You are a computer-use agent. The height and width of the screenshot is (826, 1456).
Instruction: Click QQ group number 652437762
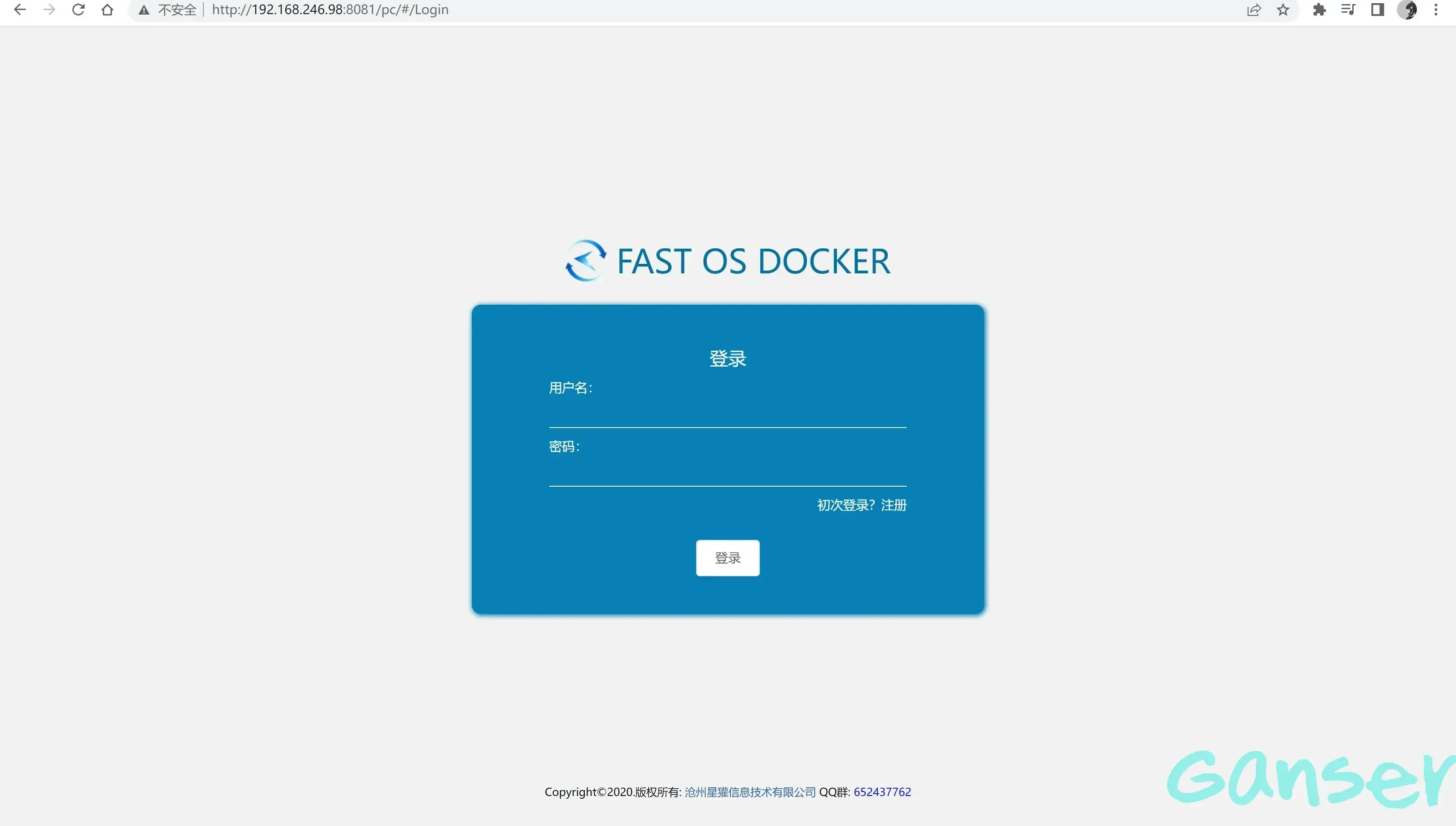[882, 792]
